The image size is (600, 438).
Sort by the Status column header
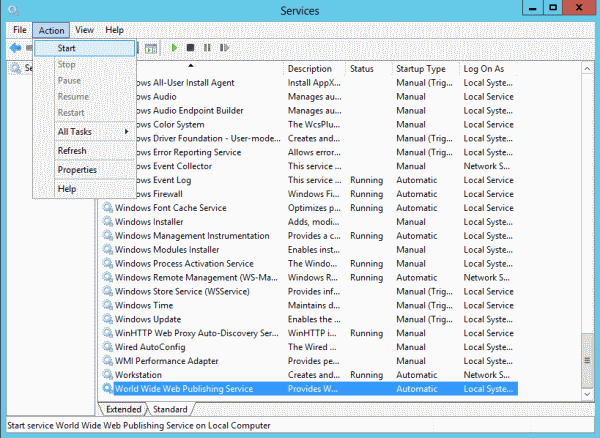coord(368,69)
